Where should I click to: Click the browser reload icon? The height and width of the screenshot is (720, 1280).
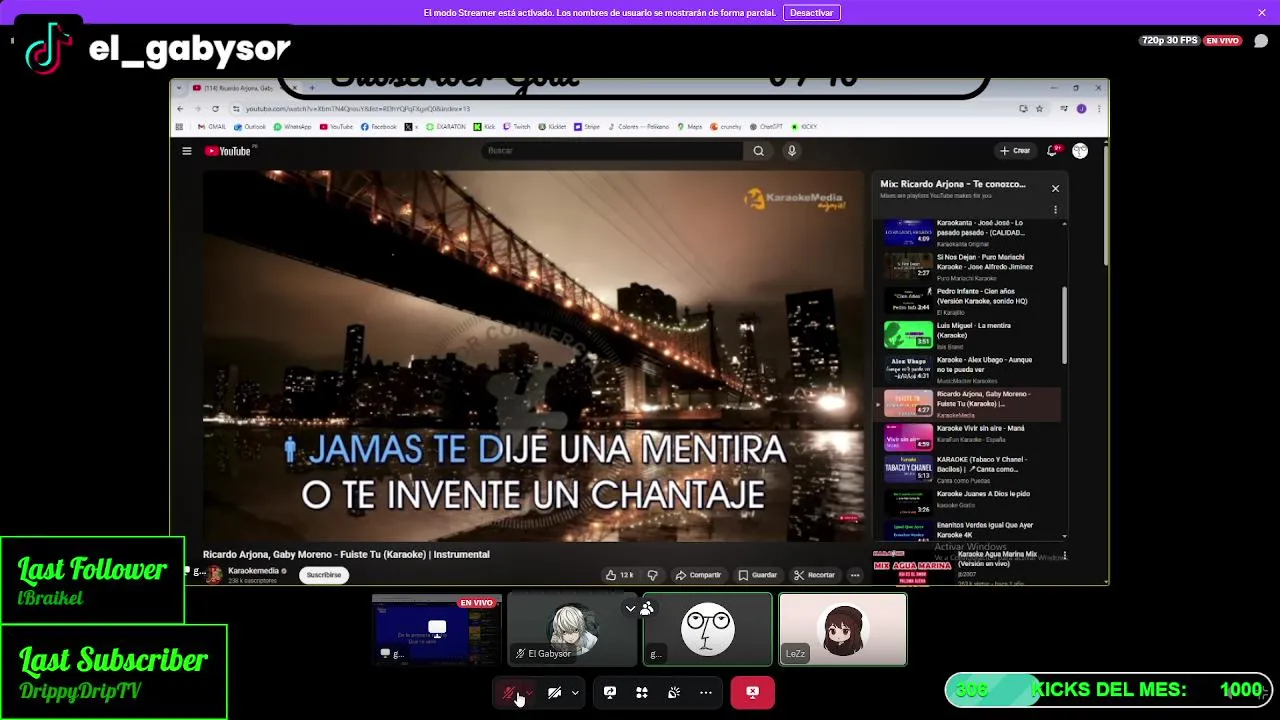pos(215,108)
